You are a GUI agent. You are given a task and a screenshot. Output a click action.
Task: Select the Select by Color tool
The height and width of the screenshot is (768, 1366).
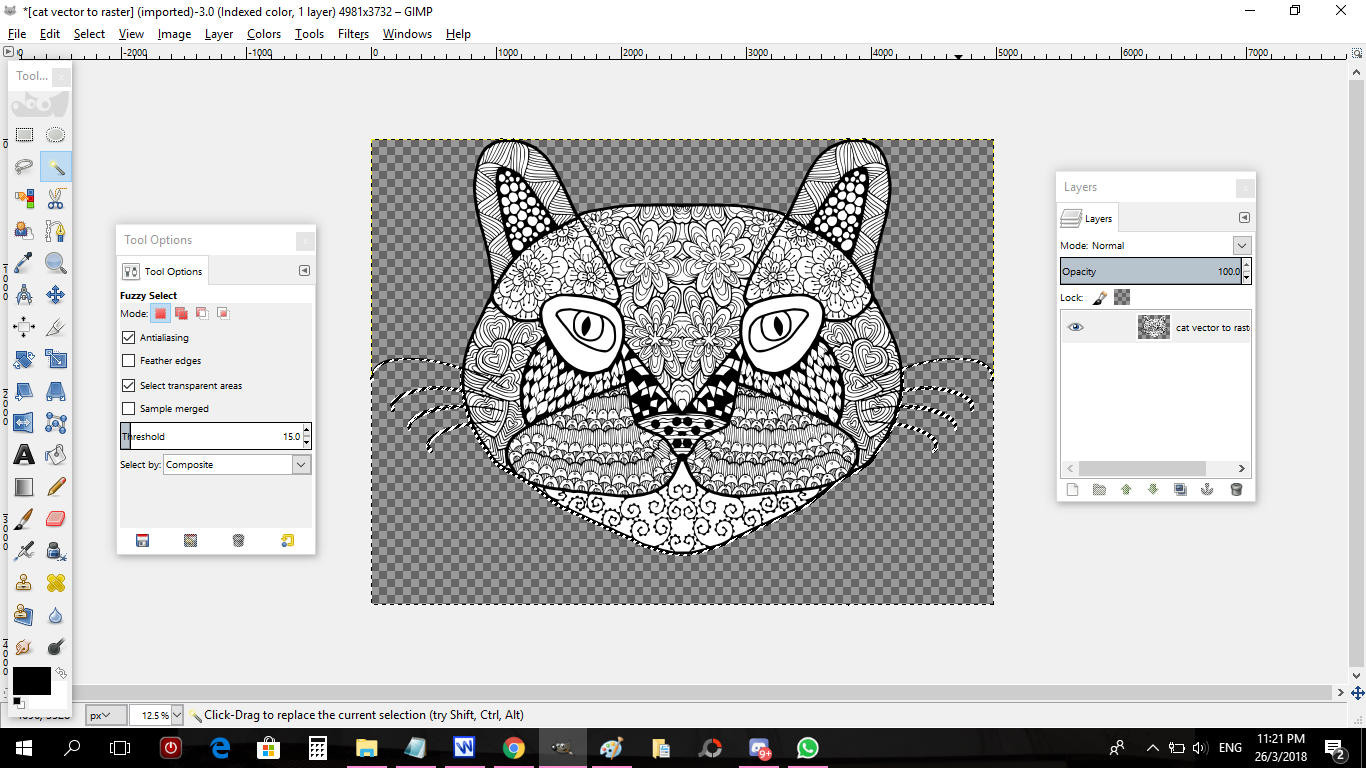click(24, 199)
